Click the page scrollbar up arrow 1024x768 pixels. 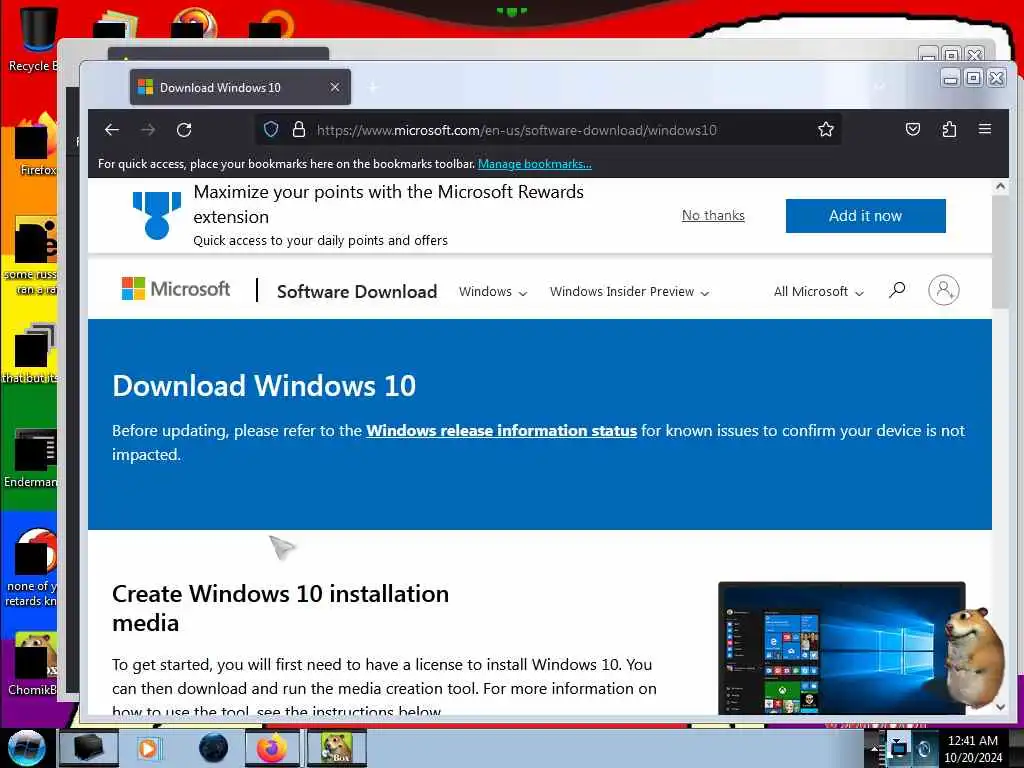[x=1000, y=187]
